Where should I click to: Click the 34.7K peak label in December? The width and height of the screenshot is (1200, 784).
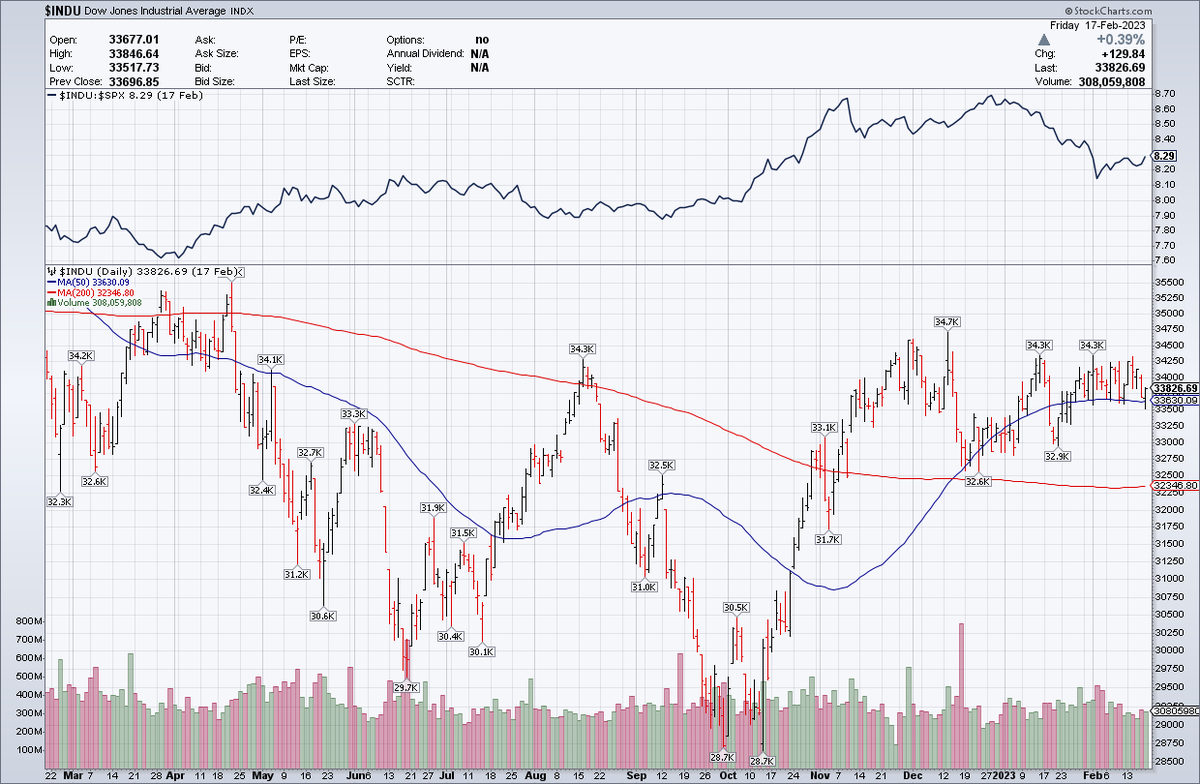(x=947, y=322)
